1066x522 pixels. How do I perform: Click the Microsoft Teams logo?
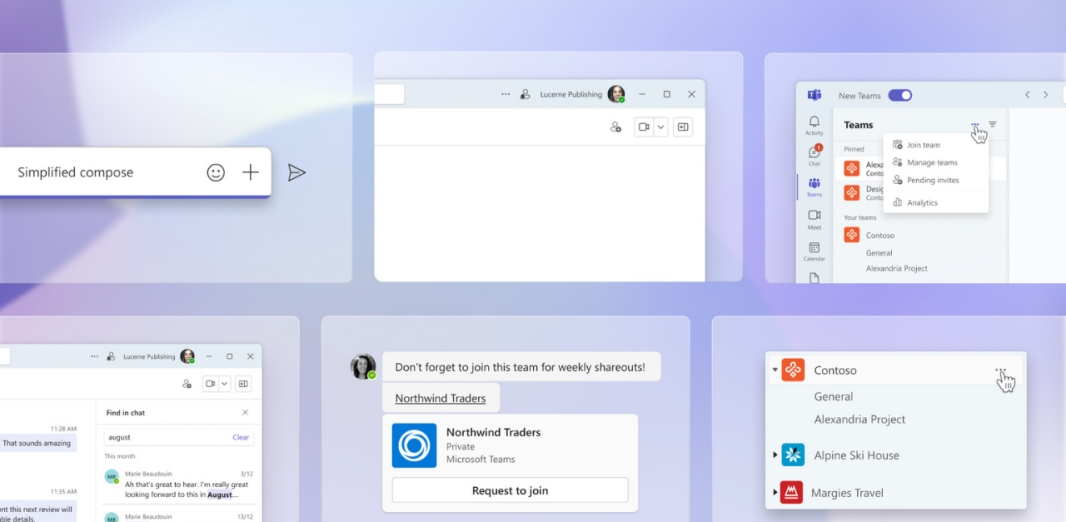tap(814, 95)
